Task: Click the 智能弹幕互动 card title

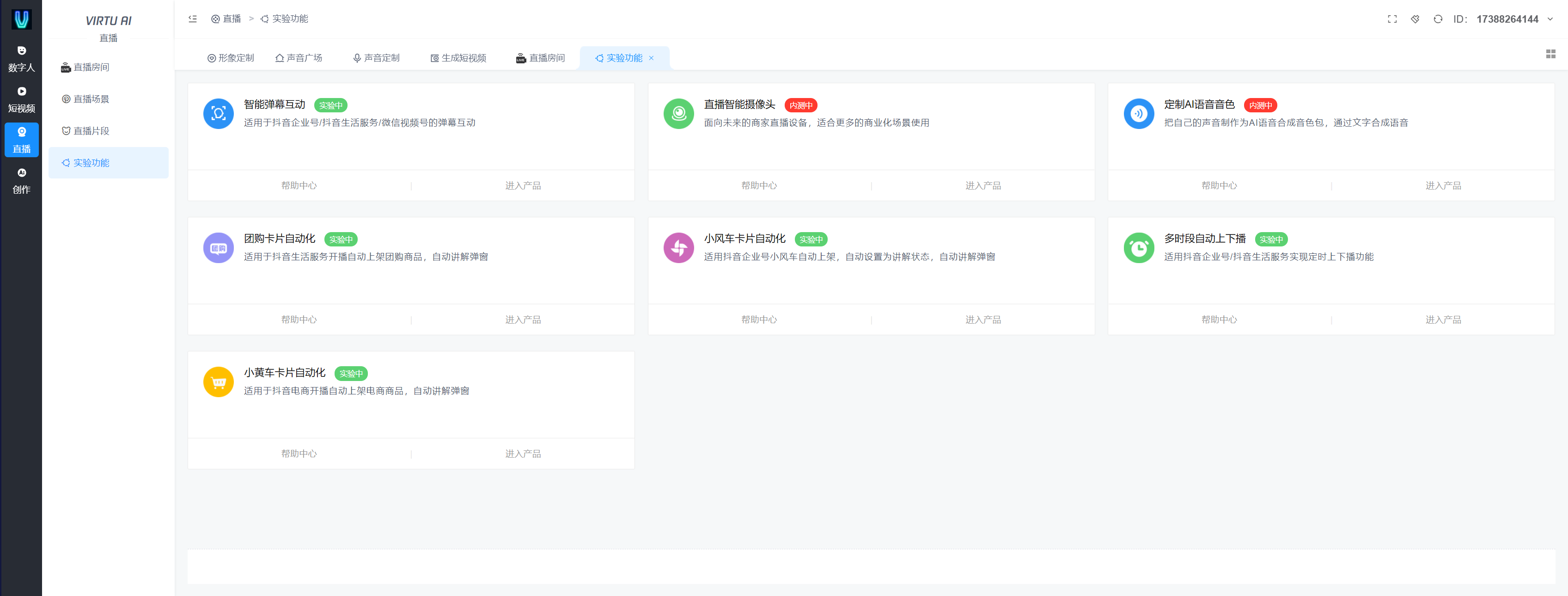Action: 275,104
